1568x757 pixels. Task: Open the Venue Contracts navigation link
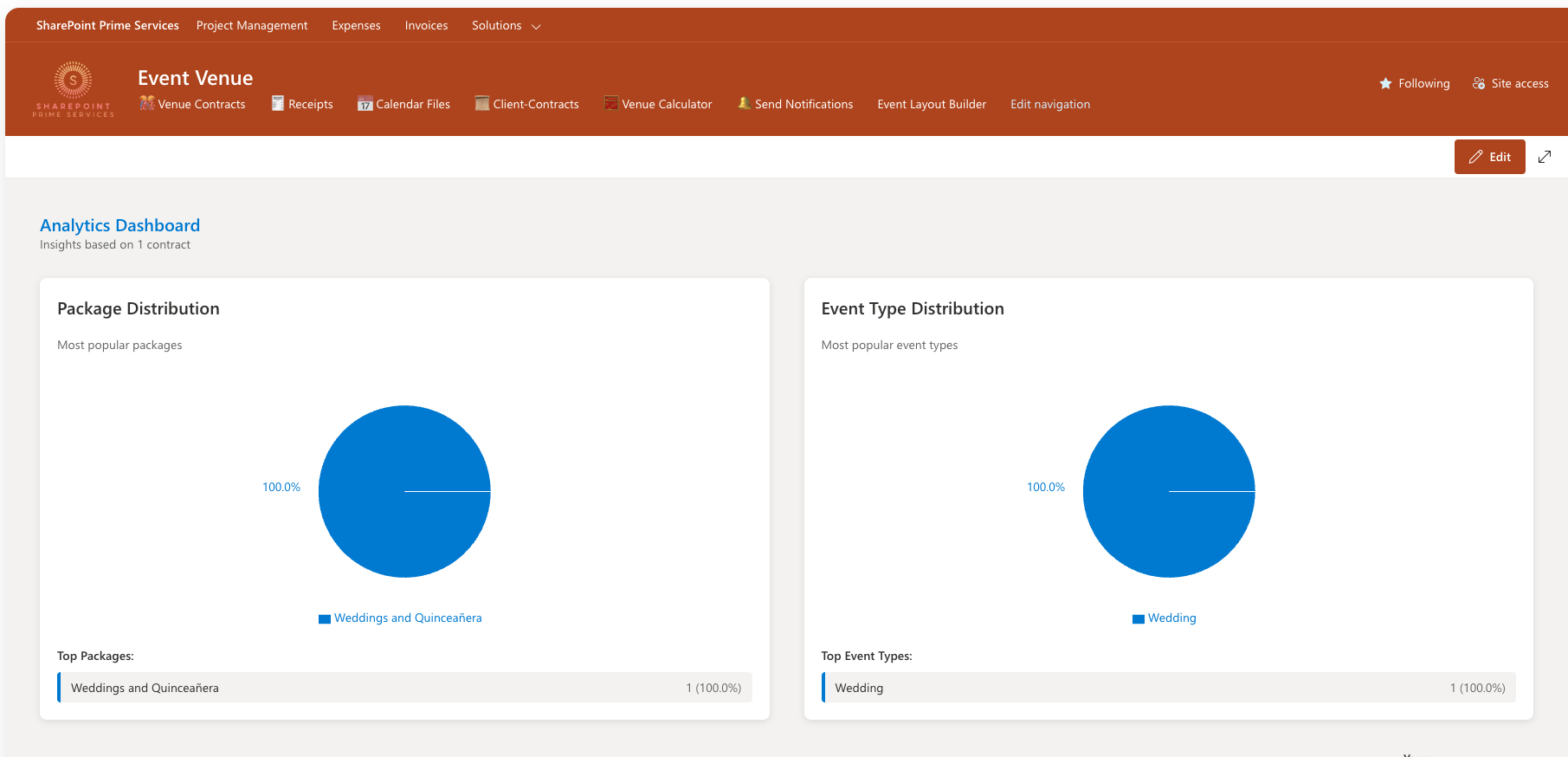pos(202,104)
